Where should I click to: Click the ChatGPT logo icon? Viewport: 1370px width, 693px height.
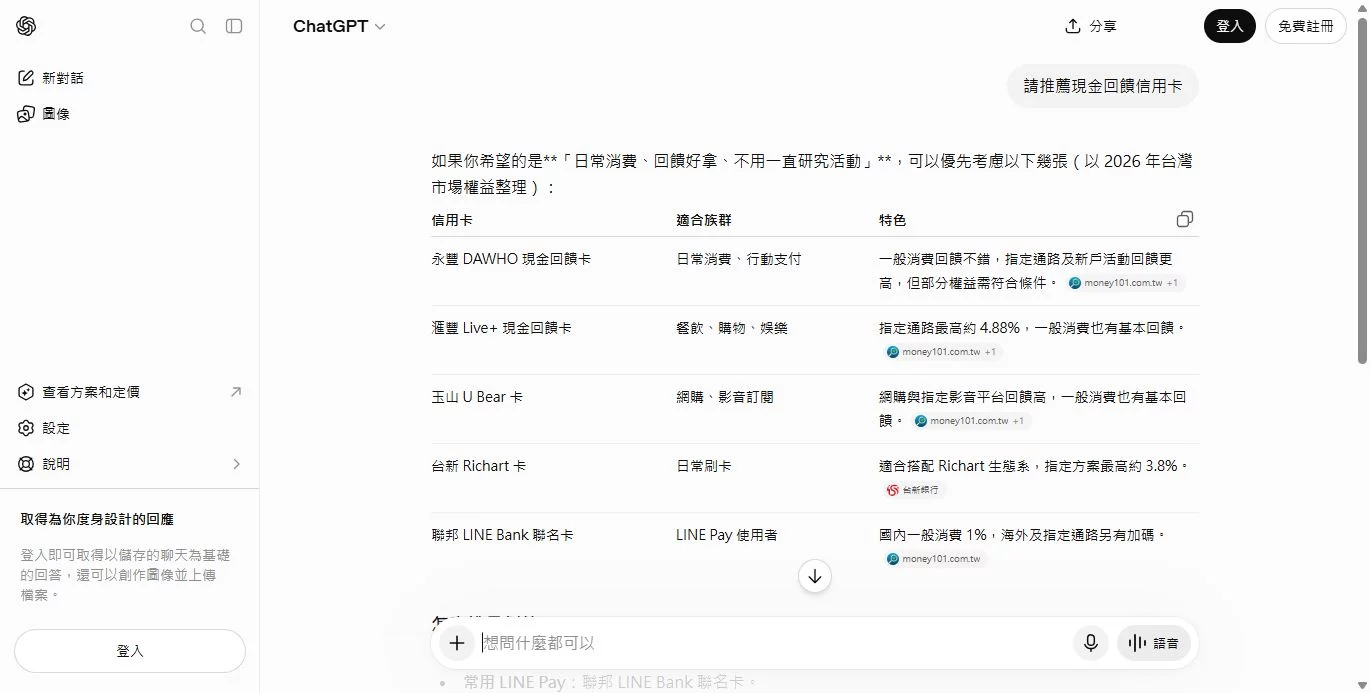click(26, 26)
